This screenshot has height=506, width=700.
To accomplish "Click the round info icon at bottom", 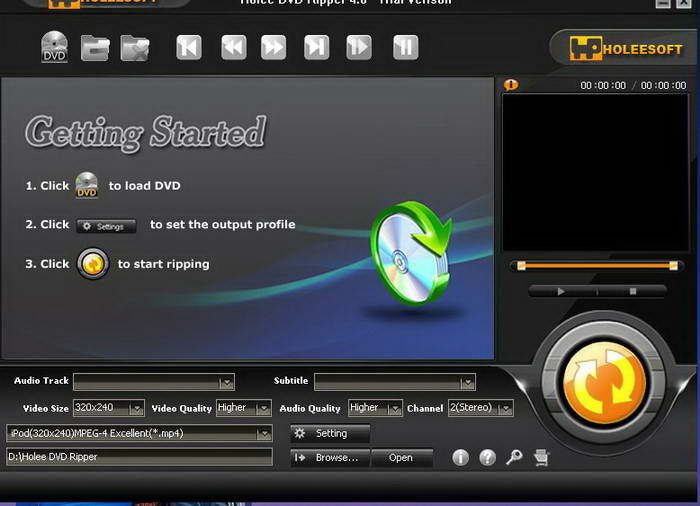I will click(x=460, y=457).
